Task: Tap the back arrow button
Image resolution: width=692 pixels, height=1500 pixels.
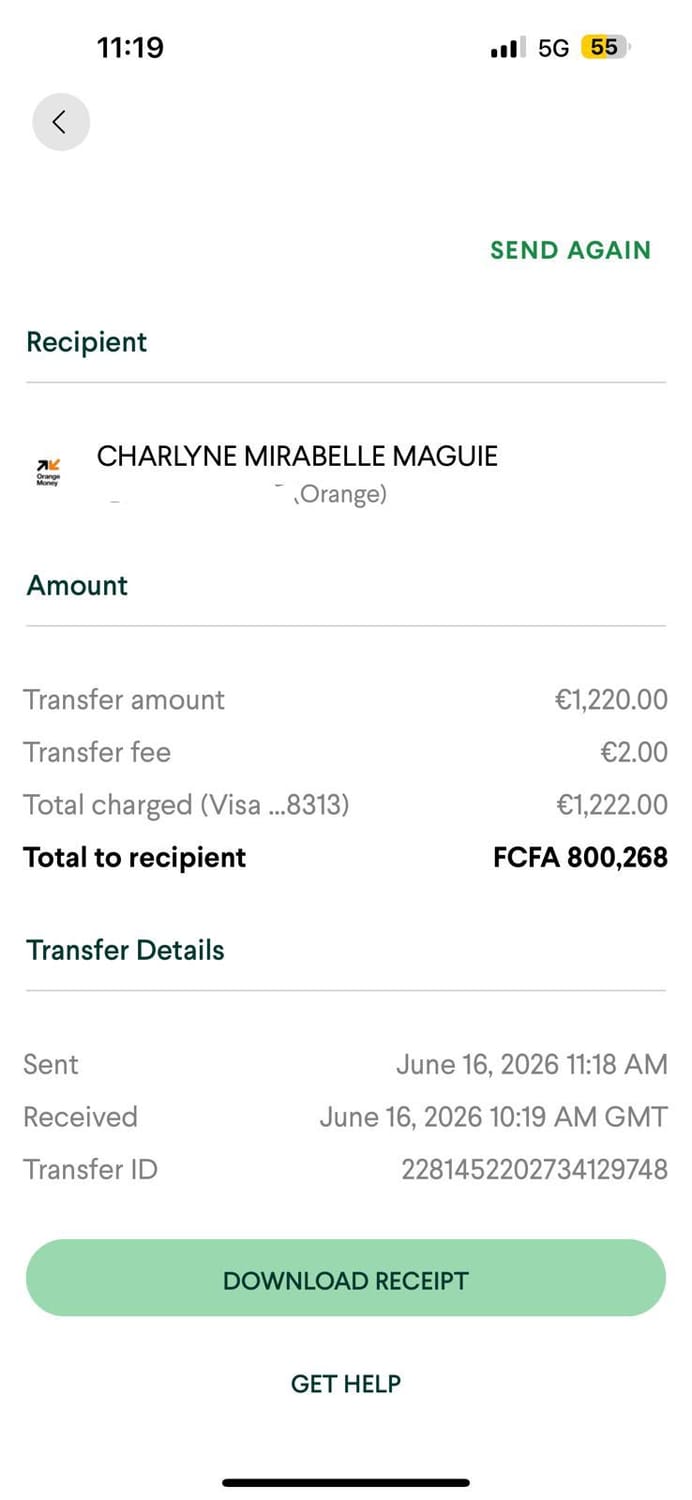Action: (x=61, y=122)
